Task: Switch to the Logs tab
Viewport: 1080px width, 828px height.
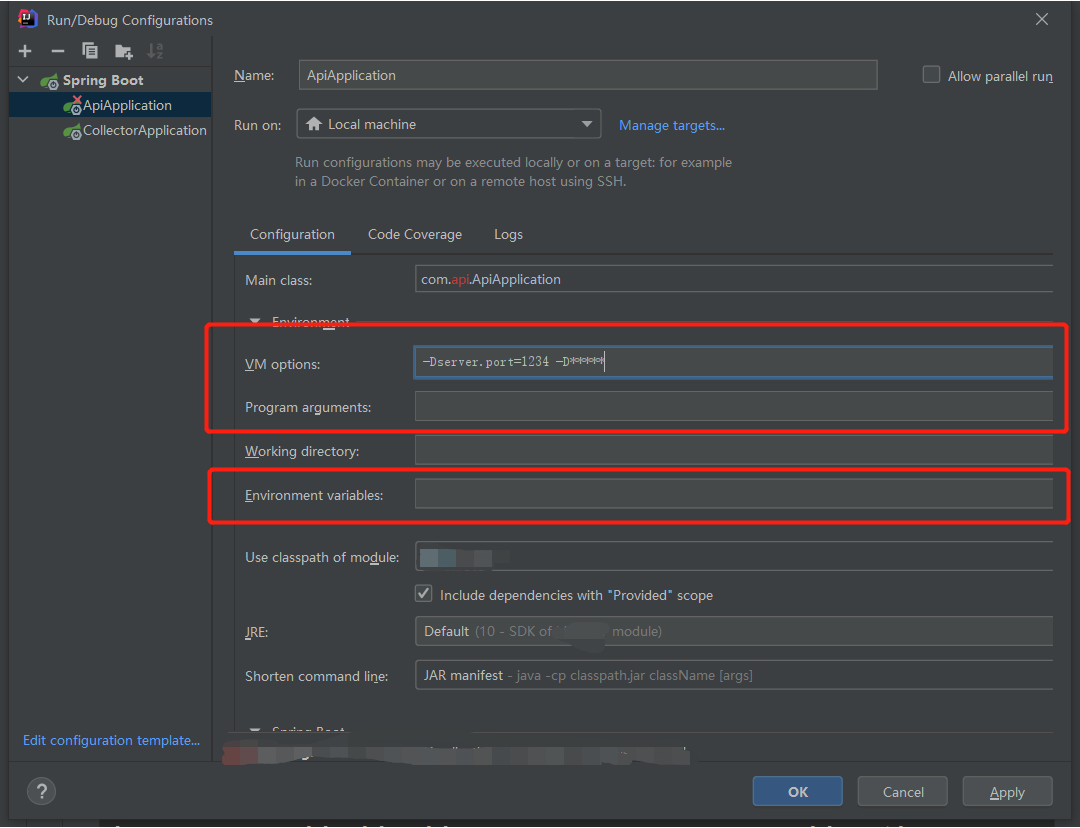Action: [508, 234]
